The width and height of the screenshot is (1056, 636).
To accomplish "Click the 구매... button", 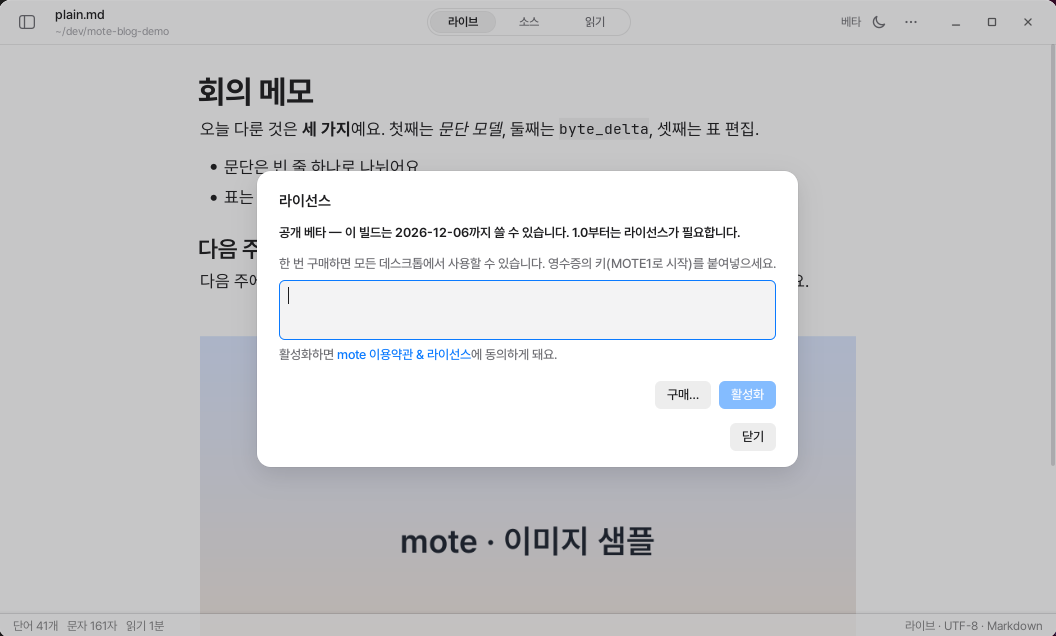I will point(683,395).
